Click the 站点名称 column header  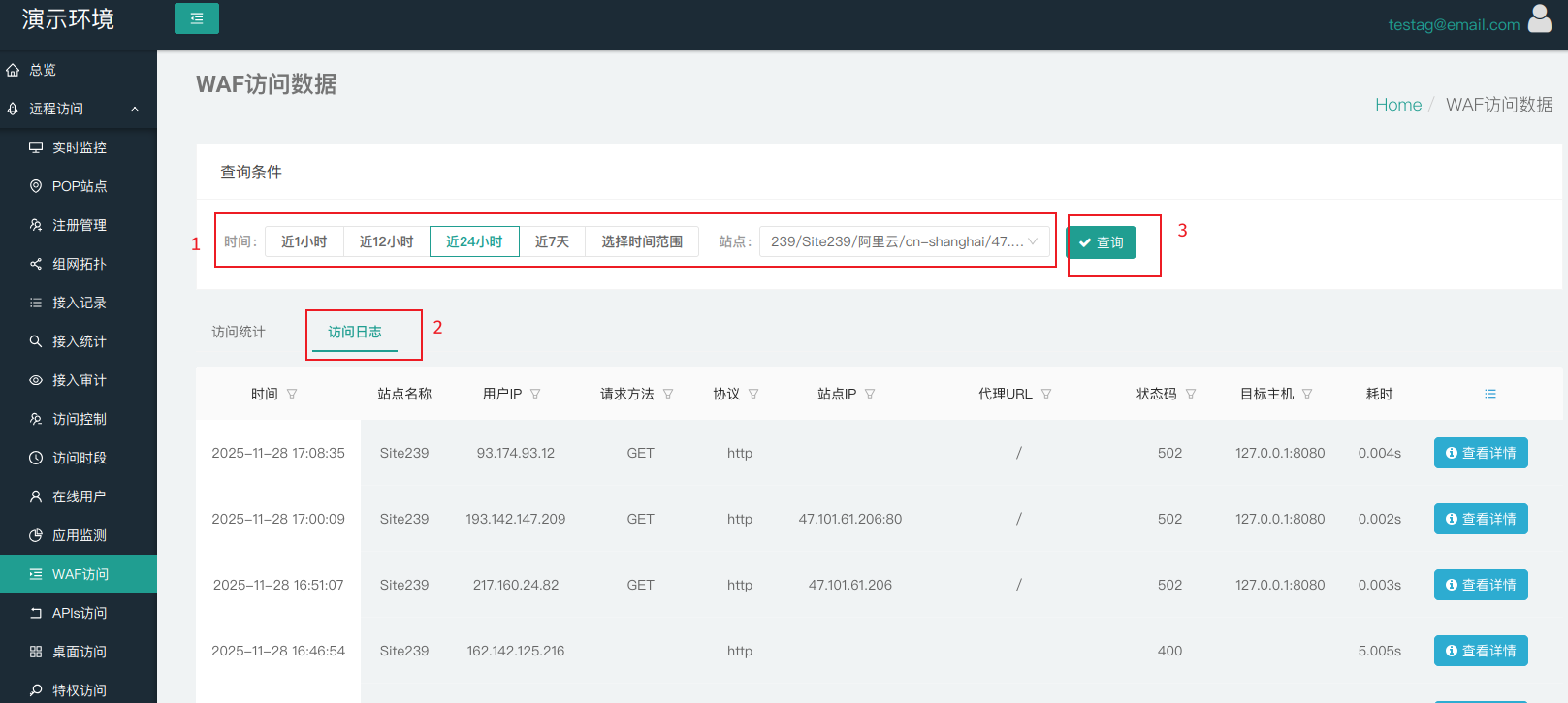(404, 394)
